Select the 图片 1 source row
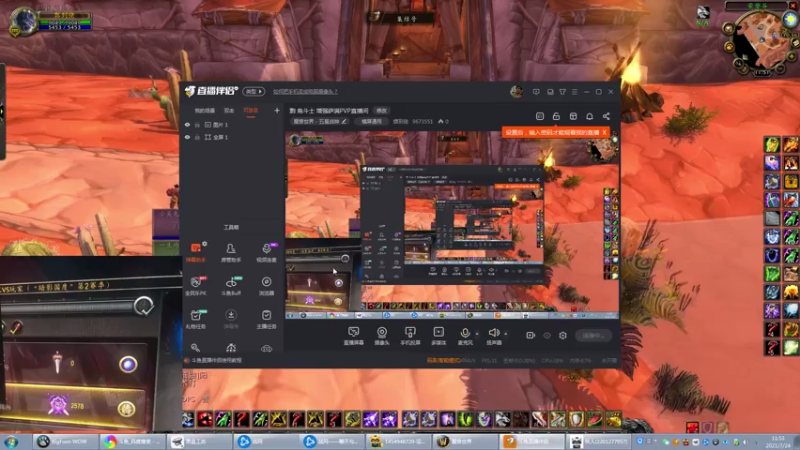This screenshot has height=450, width=800. point(232,124)
